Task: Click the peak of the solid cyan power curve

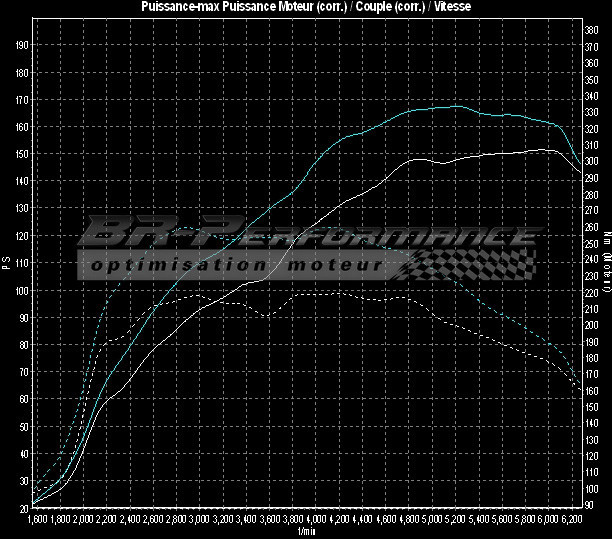Action: point(456,105)
